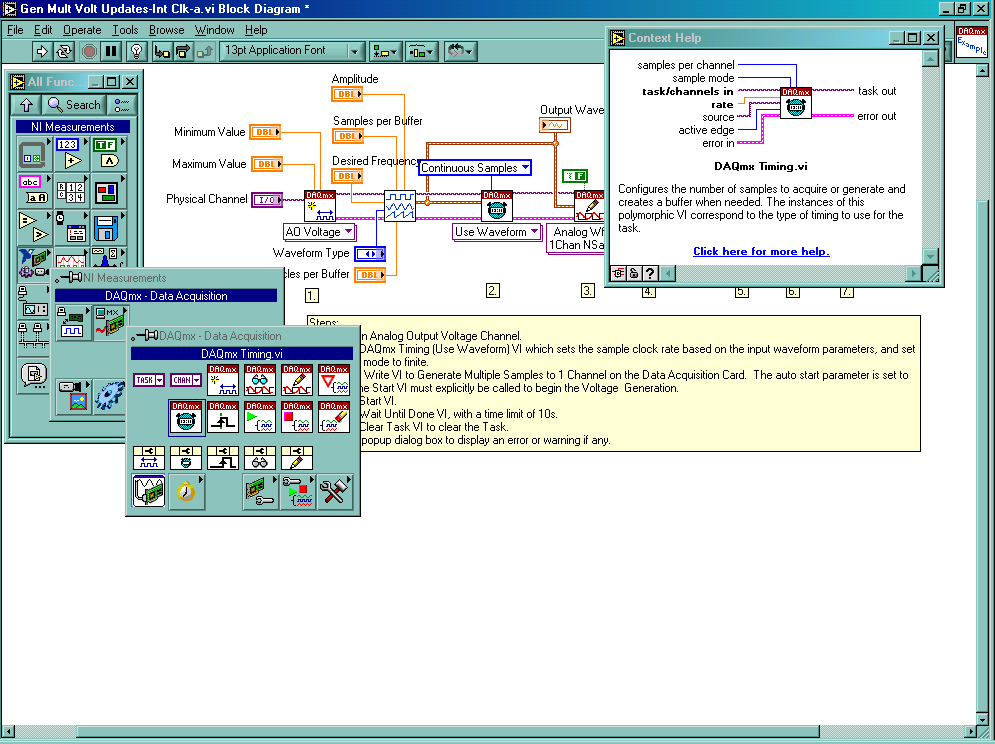The image size is (995, 744).
Task: Open the Time and Dialog subpalette
Action: pos(70,227)
